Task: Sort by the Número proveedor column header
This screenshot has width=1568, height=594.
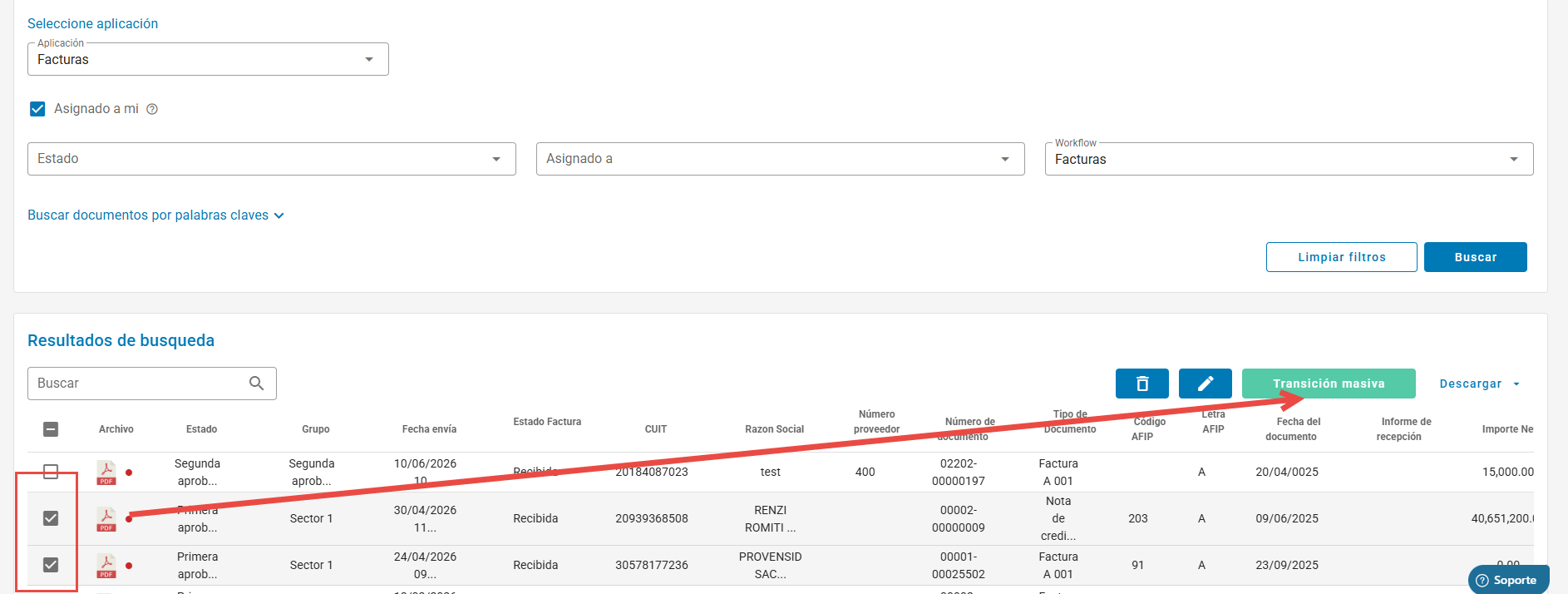Action: (876, 422)
